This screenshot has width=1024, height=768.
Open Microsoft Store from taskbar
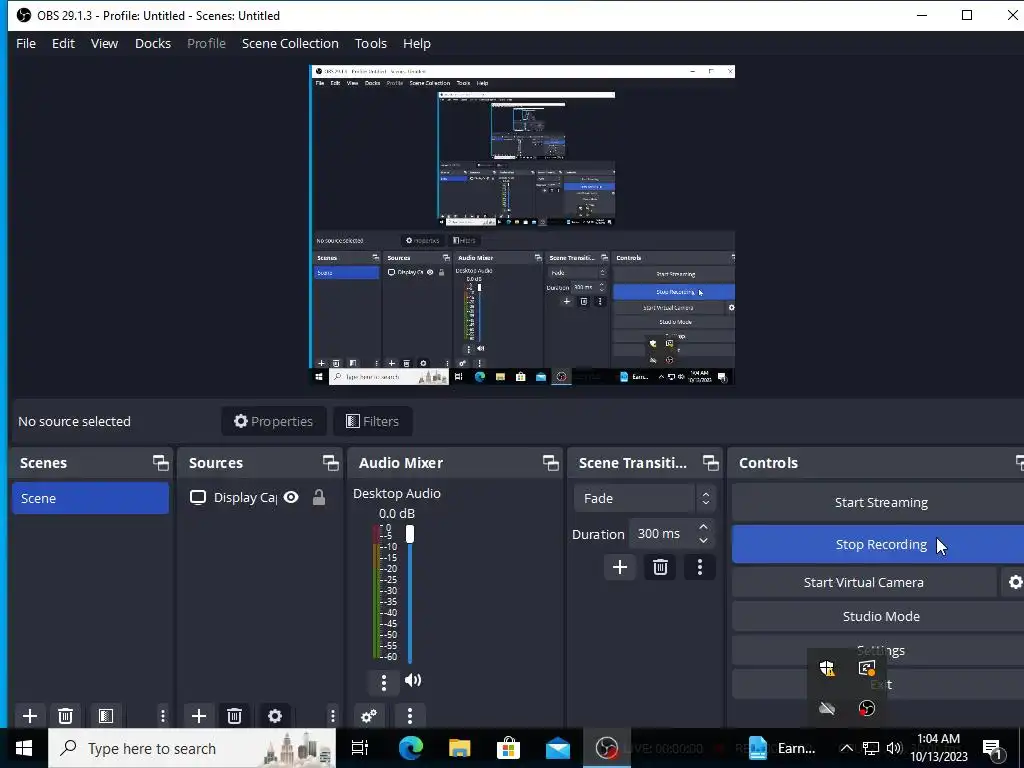(508, 748)
